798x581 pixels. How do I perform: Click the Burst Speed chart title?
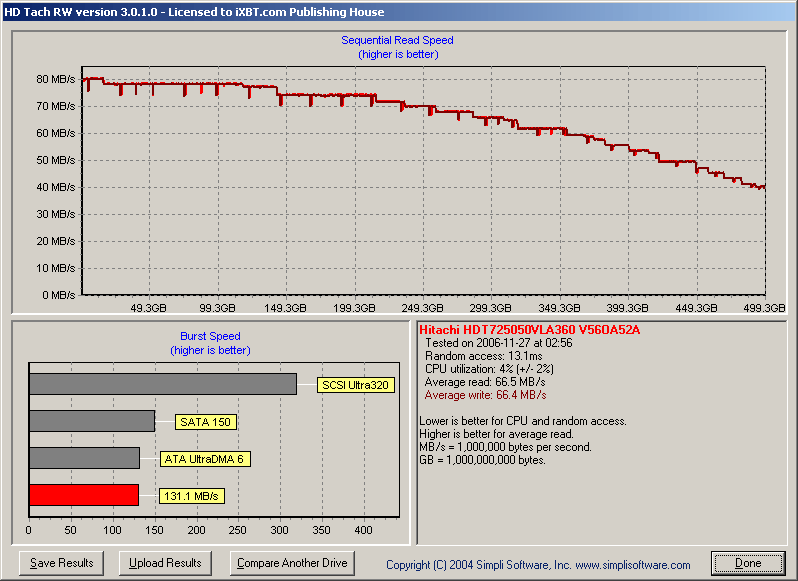pyautogui.click(x=210, y=336)
